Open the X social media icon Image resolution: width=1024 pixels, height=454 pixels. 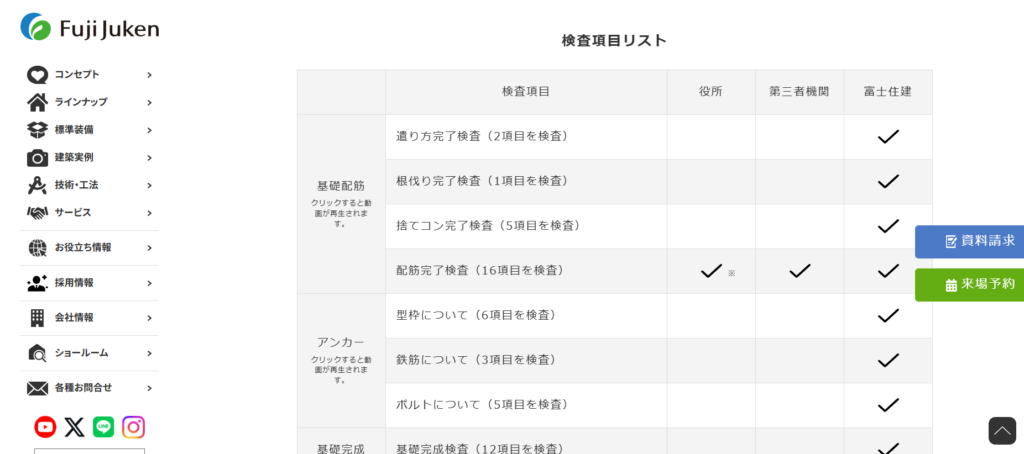click(x=74, y=427)
